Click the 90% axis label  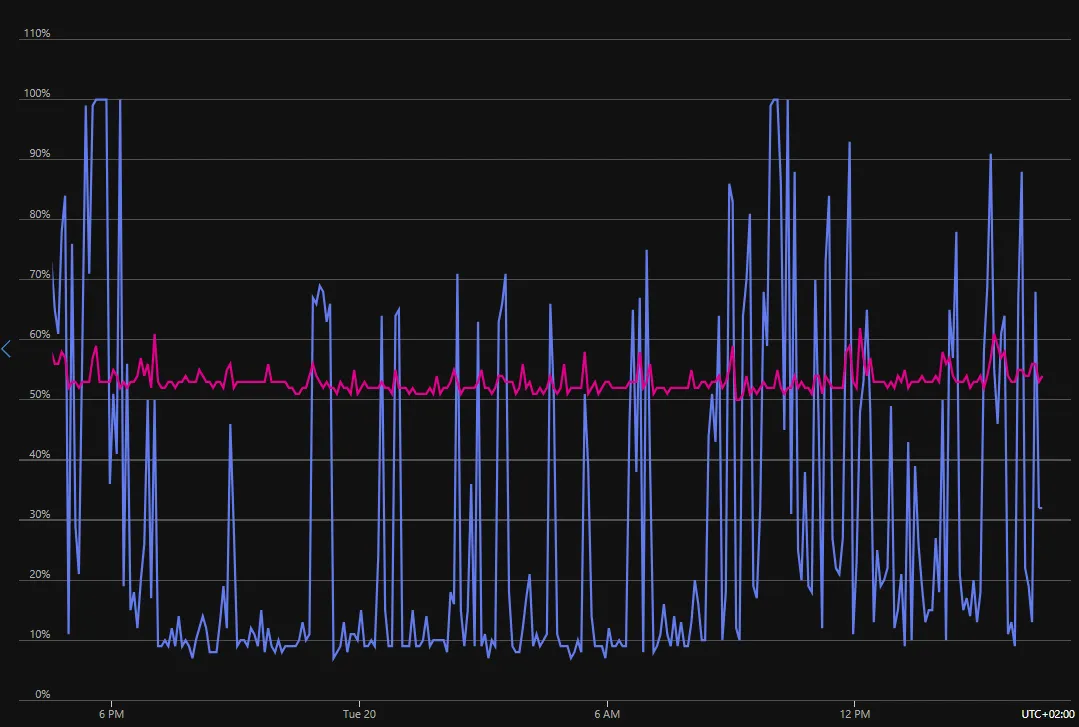pos(37,153)
